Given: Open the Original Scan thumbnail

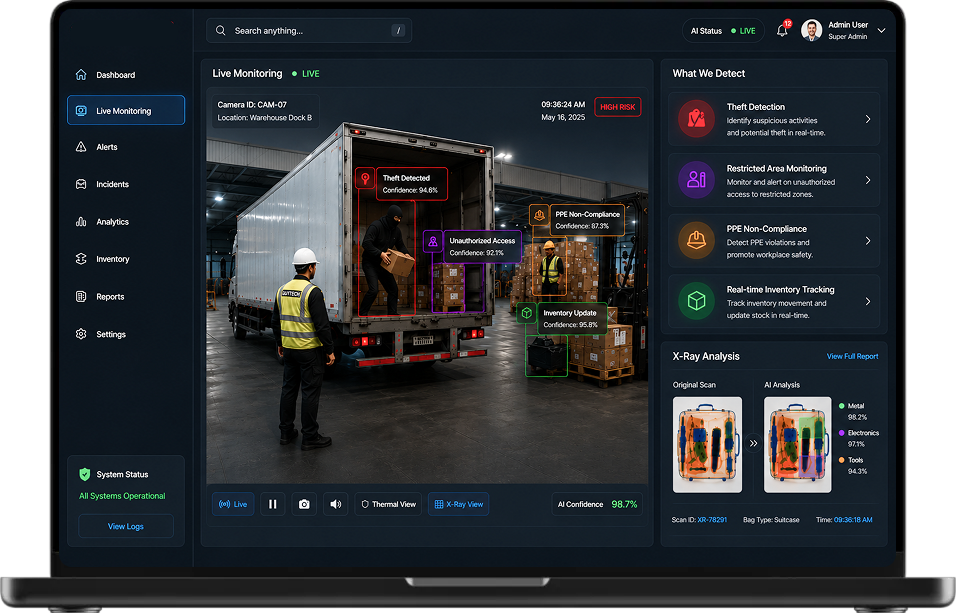Looking at the screenshot, I should 707,444.
